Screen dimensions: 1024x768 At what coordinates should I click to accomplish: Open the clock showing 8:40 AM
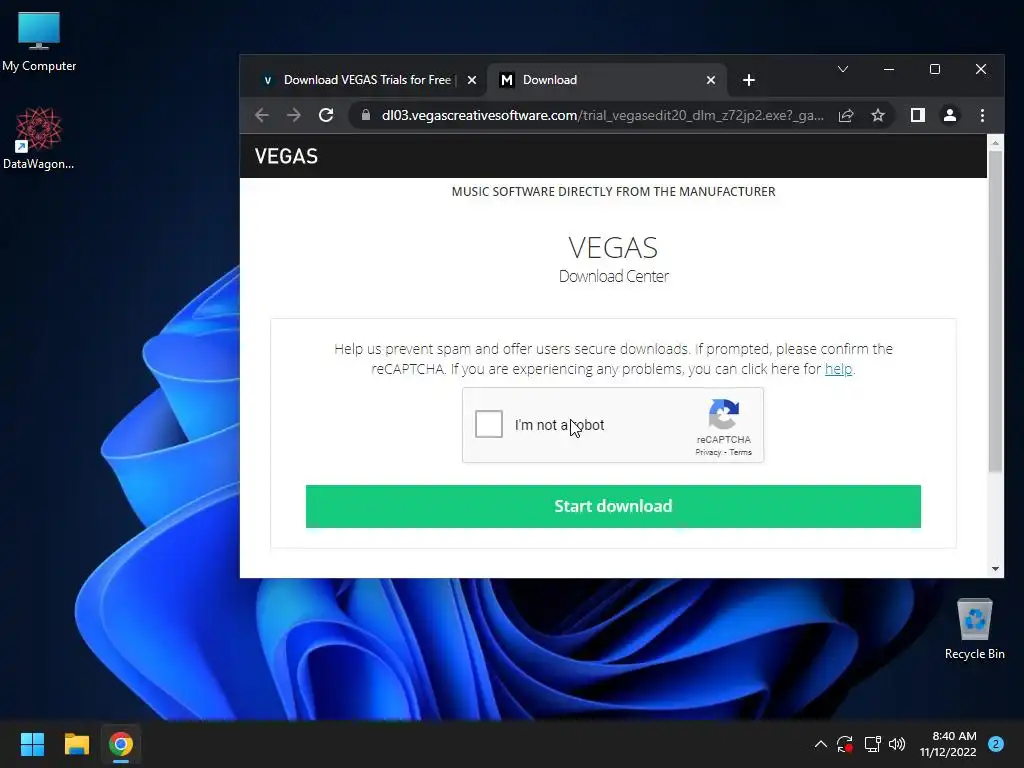tap(948, 744)
